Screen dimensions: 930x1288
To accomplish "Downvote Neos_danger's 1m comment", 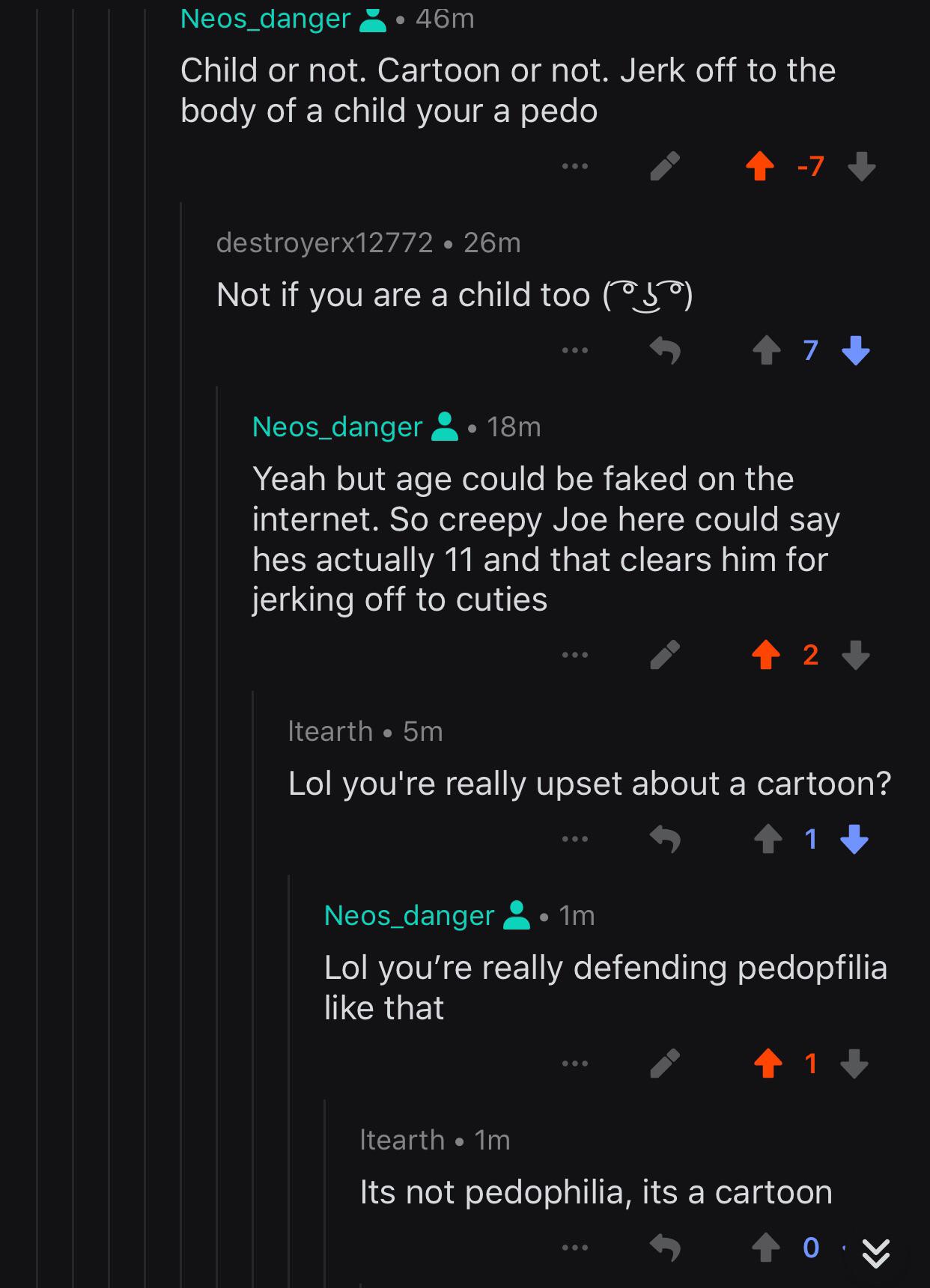I will [856, 1064].
